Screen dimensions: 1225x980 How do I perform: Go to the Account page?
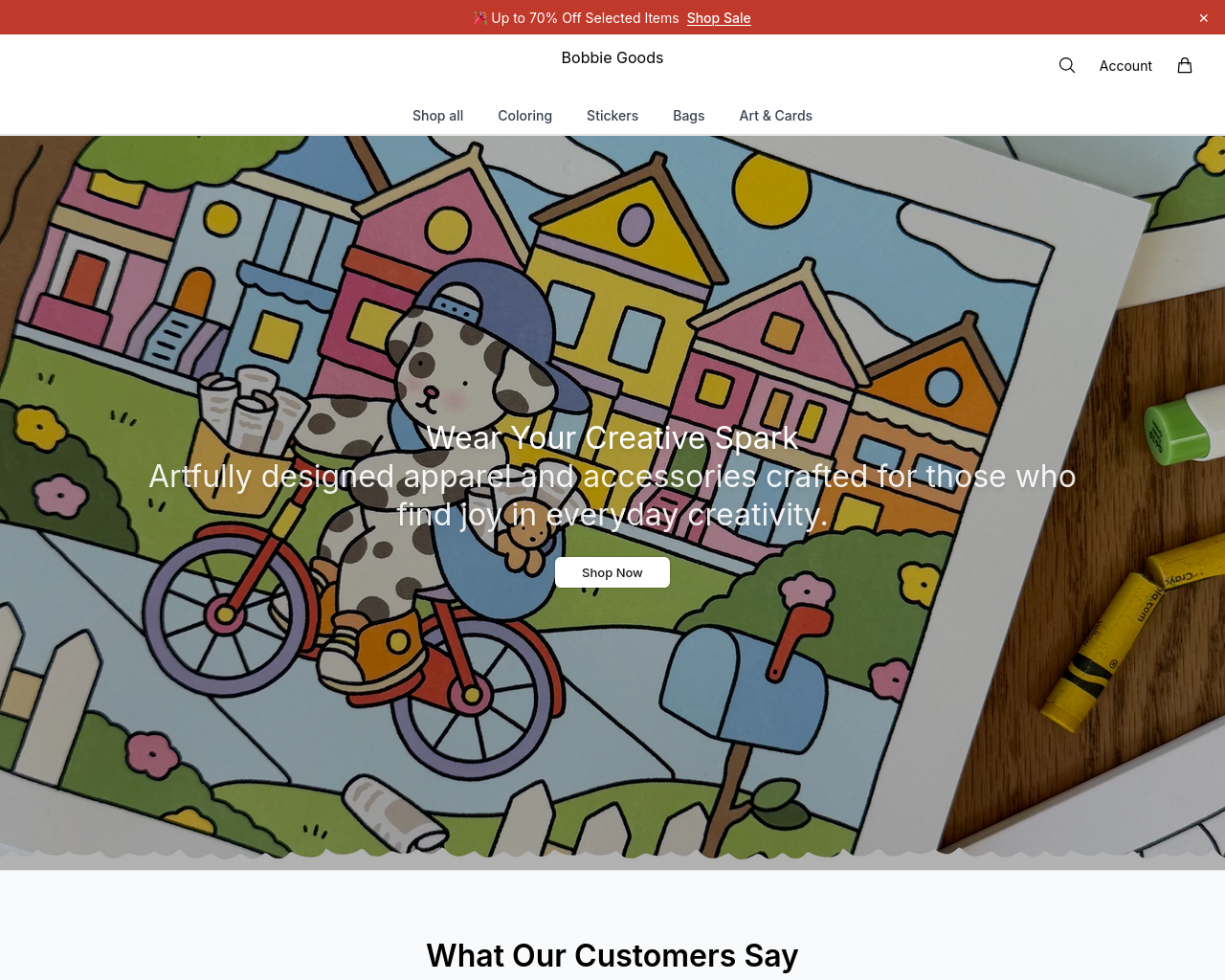pos(1125,66)
